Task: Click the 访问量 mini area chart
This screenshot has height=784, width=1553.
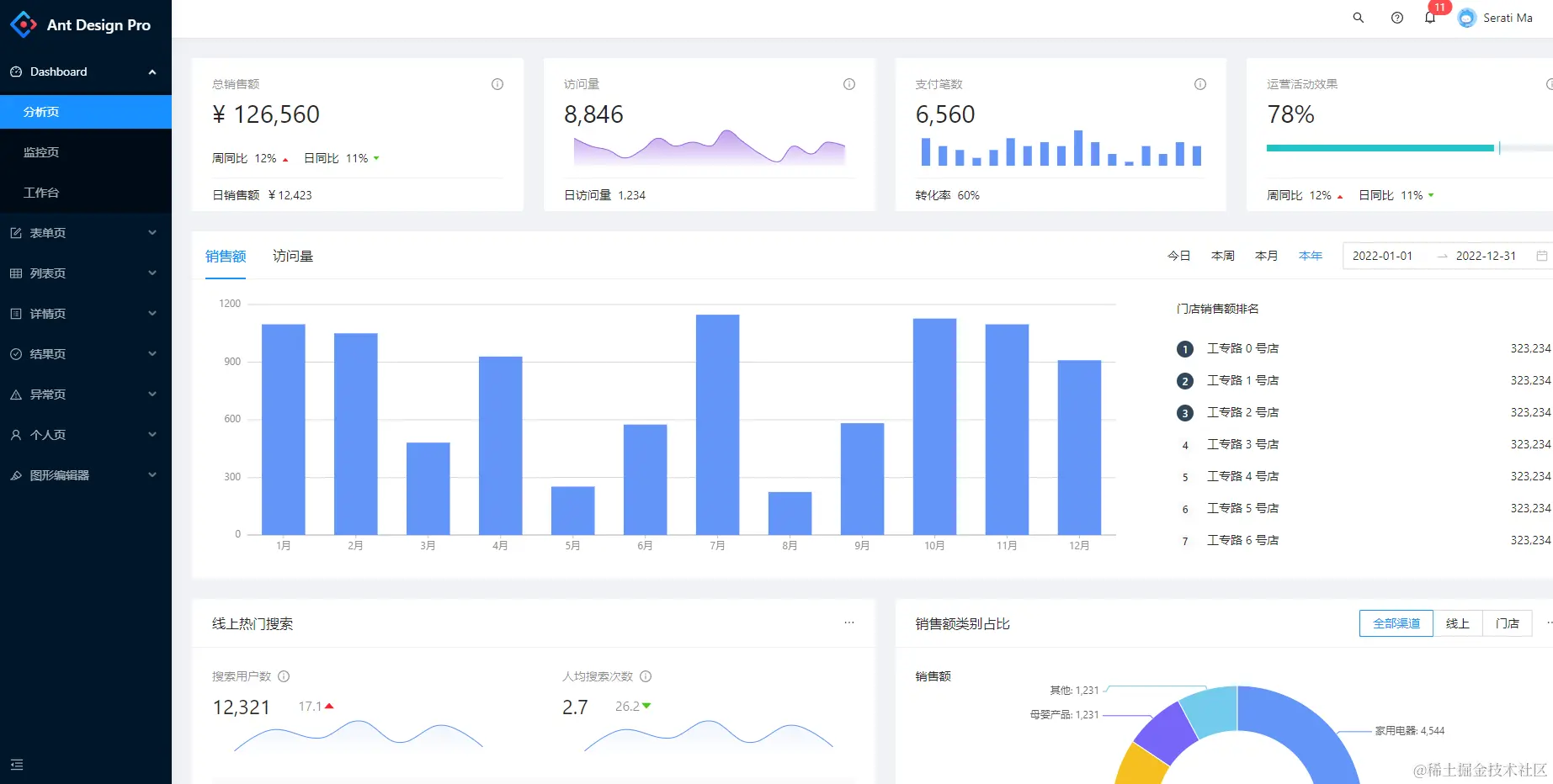Action: (710, 147)
